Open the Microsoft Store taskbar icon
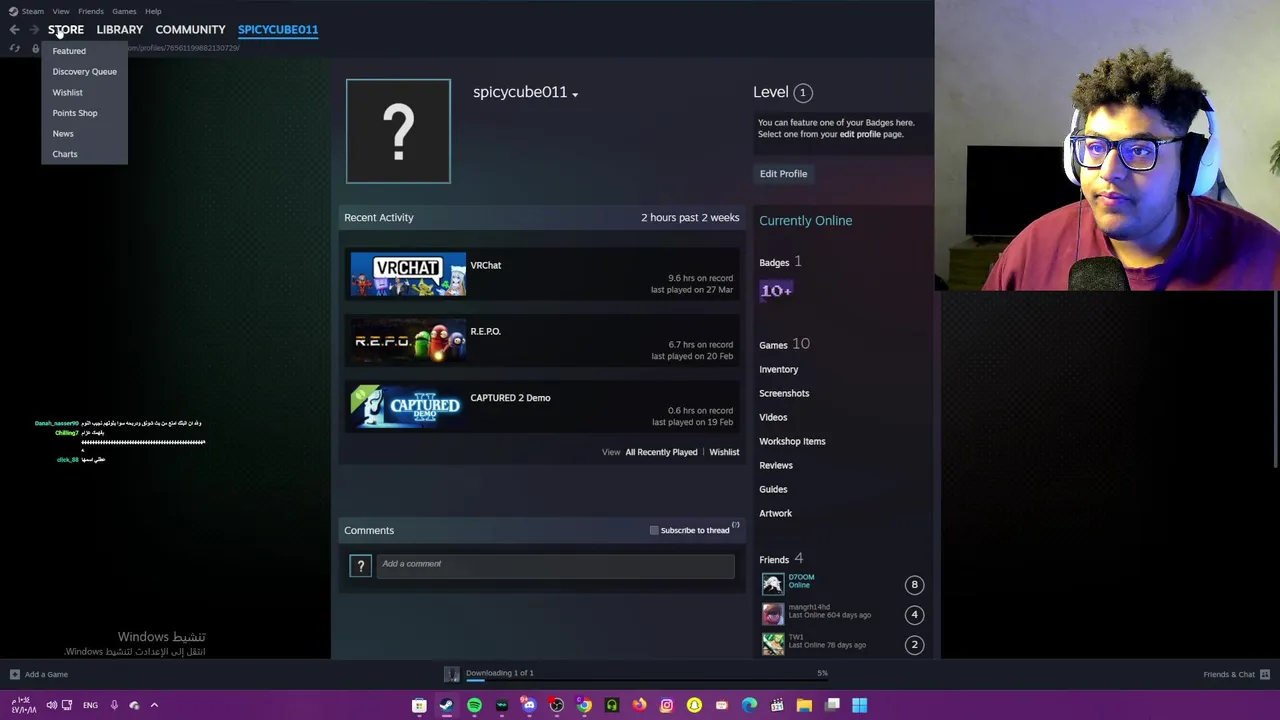The width and height of the screenshot is (1280, 720). (x=419, y=705)
